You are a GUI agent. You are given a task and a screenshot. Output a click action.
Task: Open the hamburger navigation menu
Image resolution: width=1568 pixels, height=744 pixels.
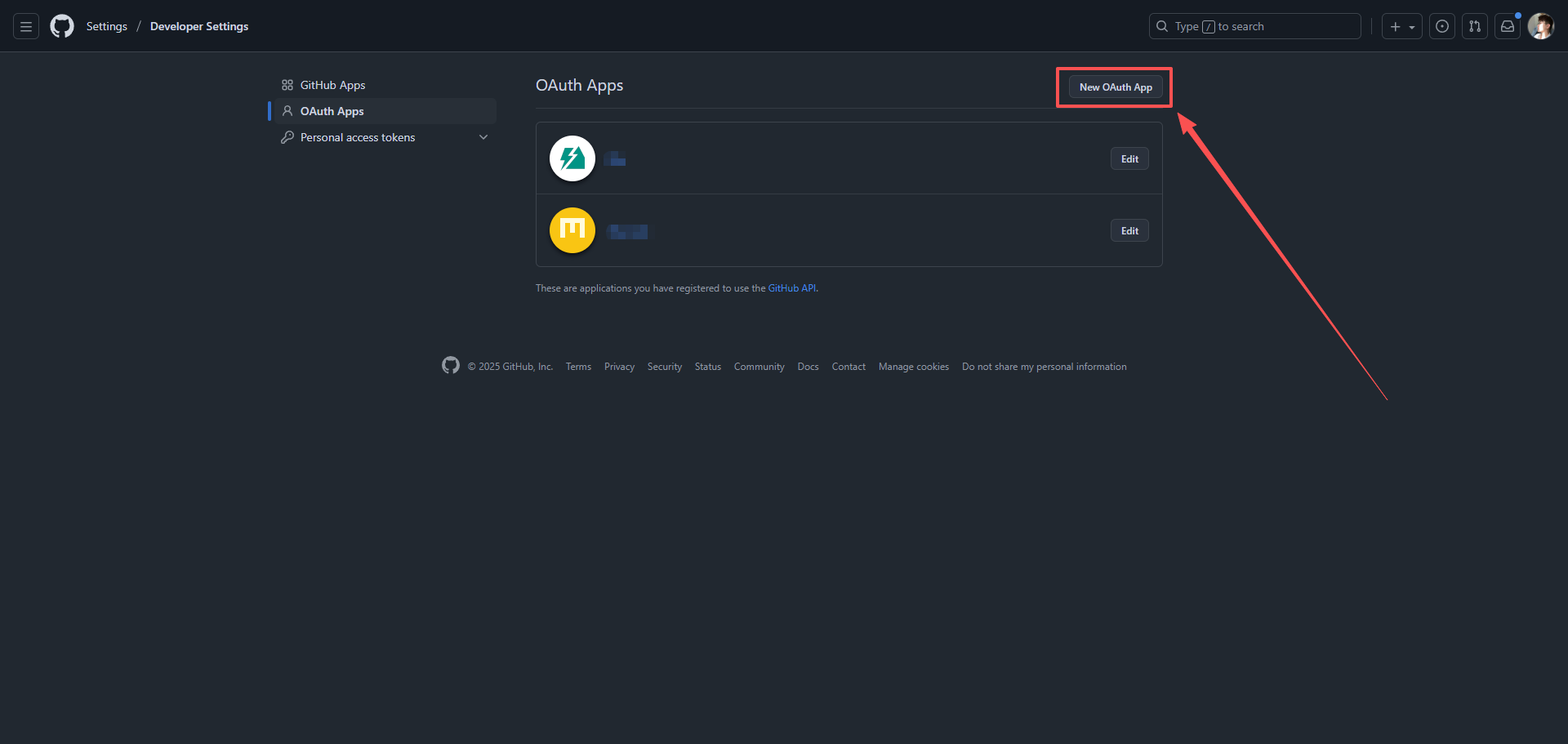click(26, 26)
